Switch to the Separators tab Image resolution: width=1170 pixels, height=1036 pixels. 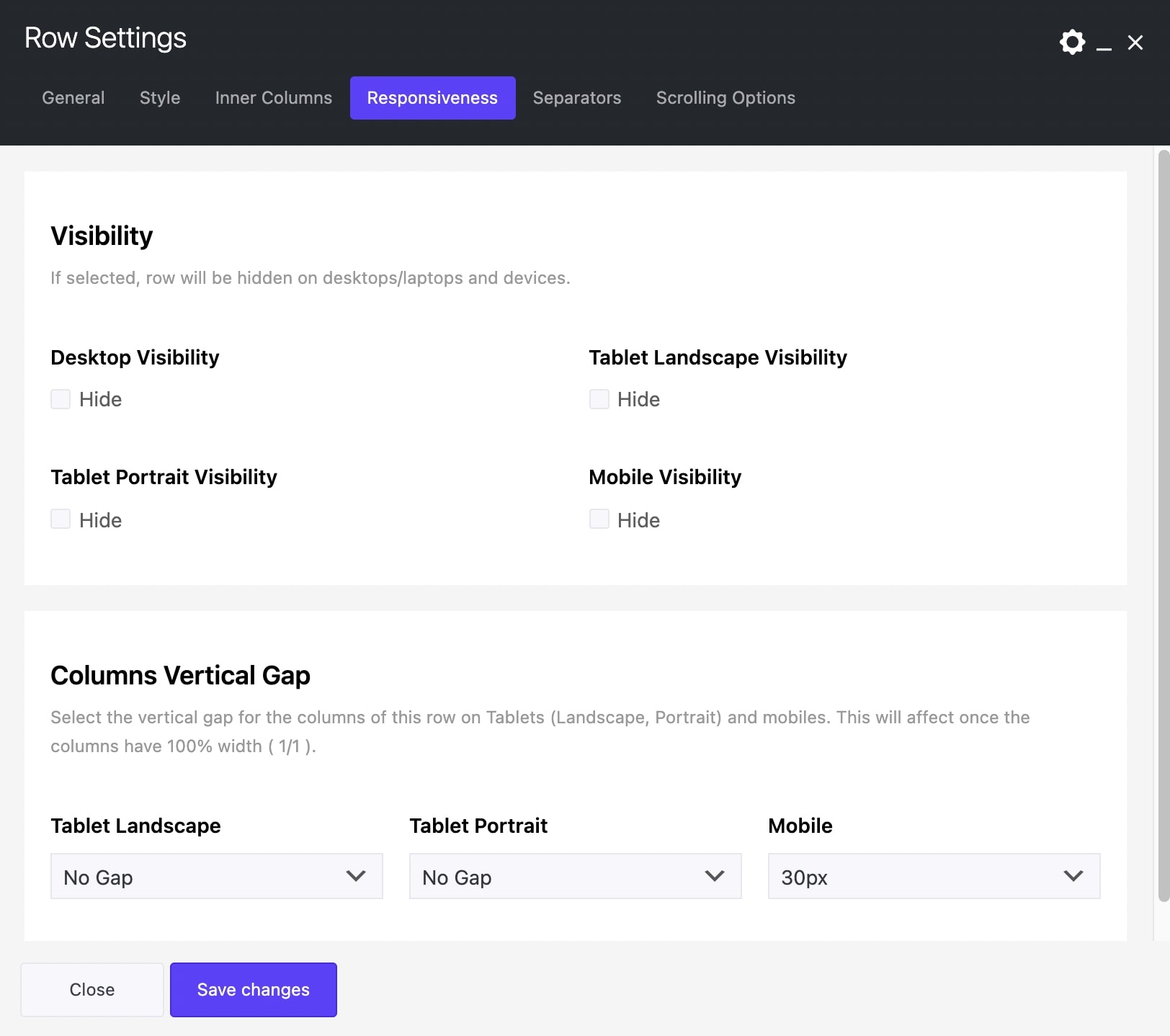click(x=576, y=98)
